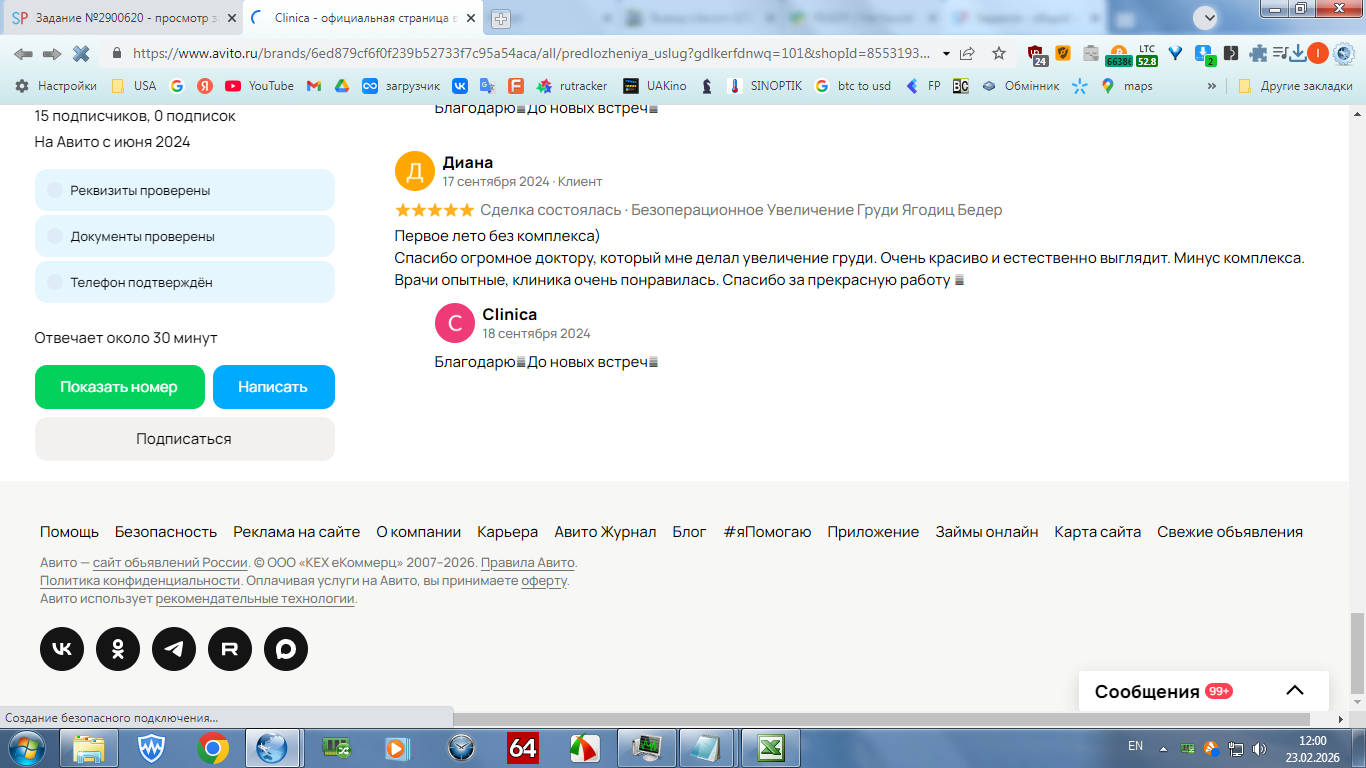Open the rutracker bookmark
The height and width of the screenshot is (768, 1366).
coord(572,86)
